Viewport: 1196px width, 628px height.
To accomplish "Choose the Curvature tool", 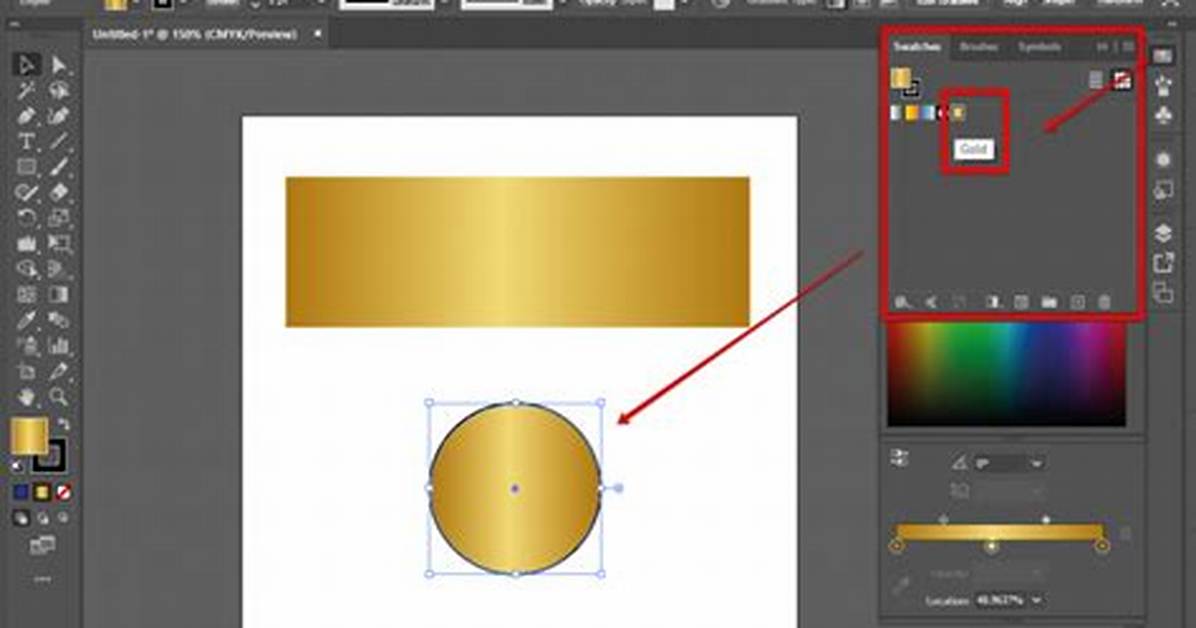I will tap(59, 116).
